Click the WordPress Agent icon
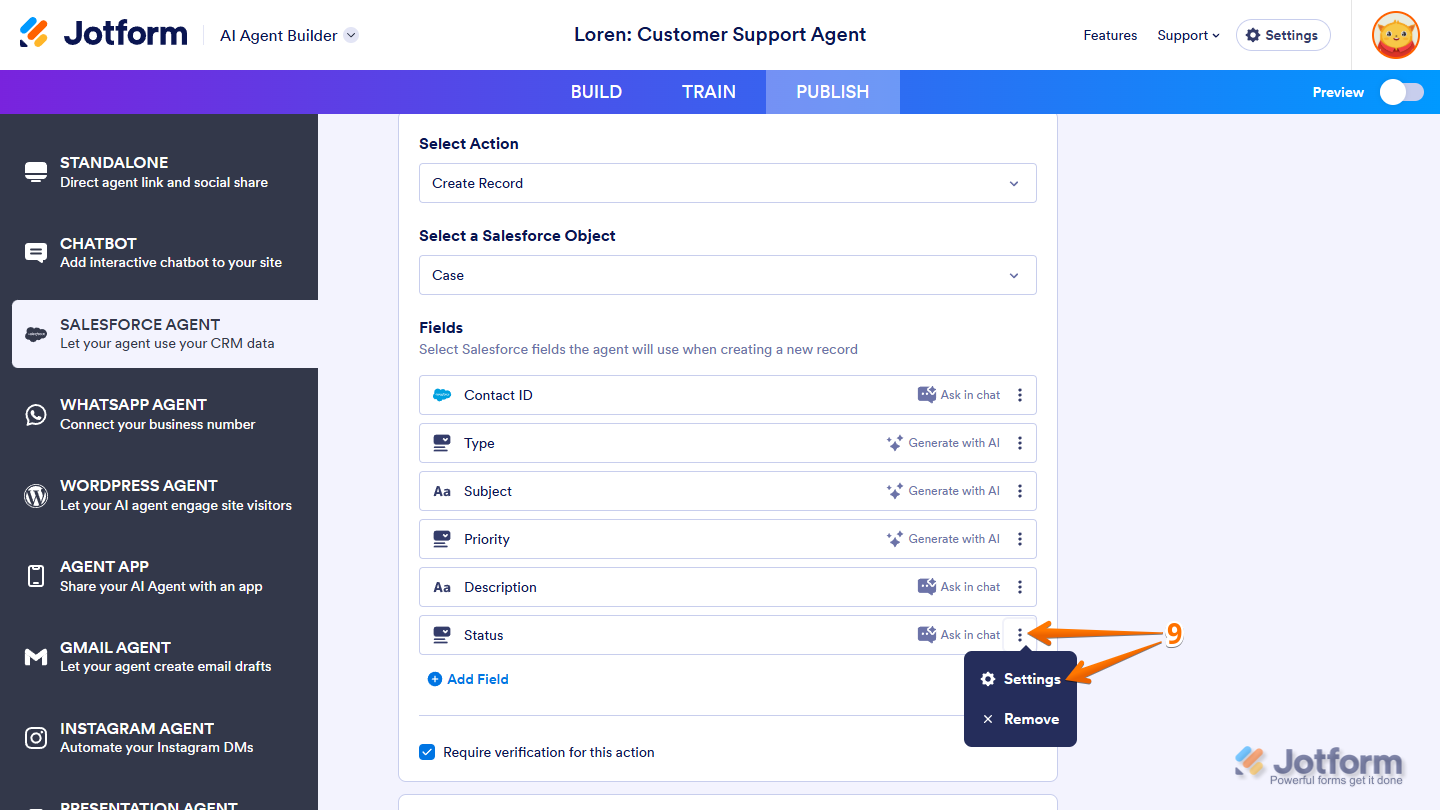 click(36, 495)
